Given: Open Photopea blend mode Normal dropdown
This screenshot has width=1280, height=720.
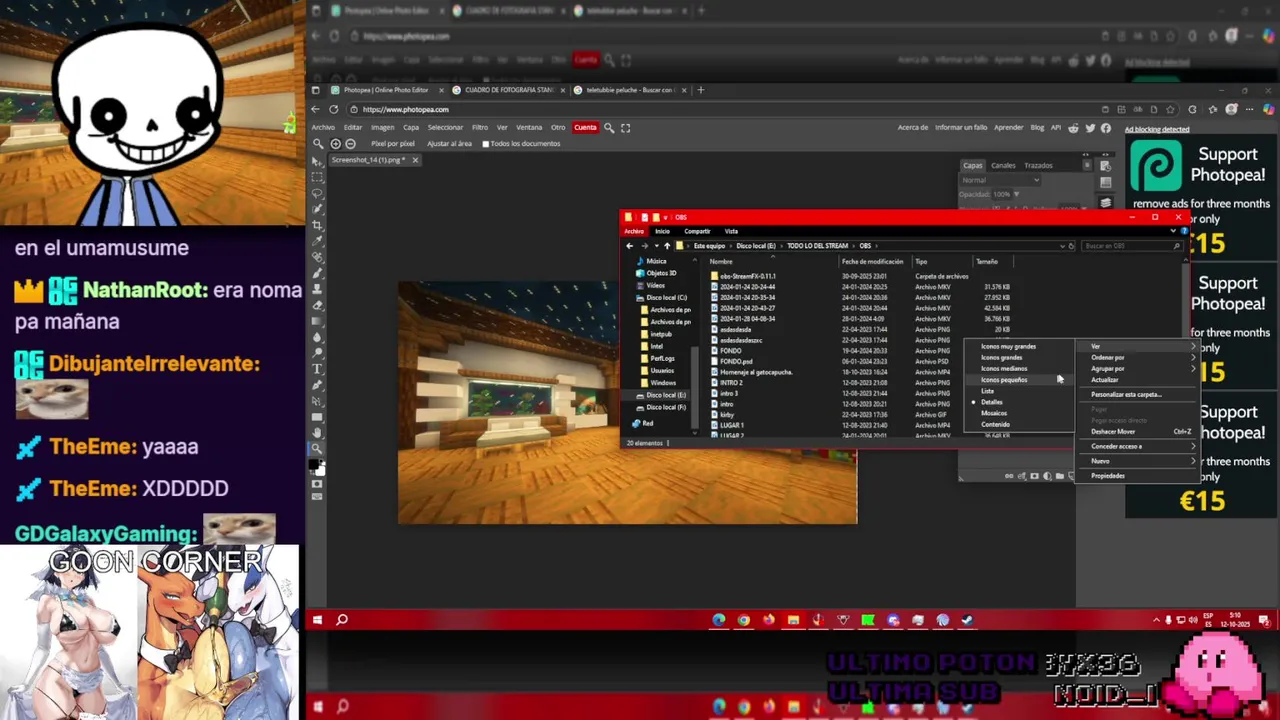Looking at the screenshot, I should point(999,180).
